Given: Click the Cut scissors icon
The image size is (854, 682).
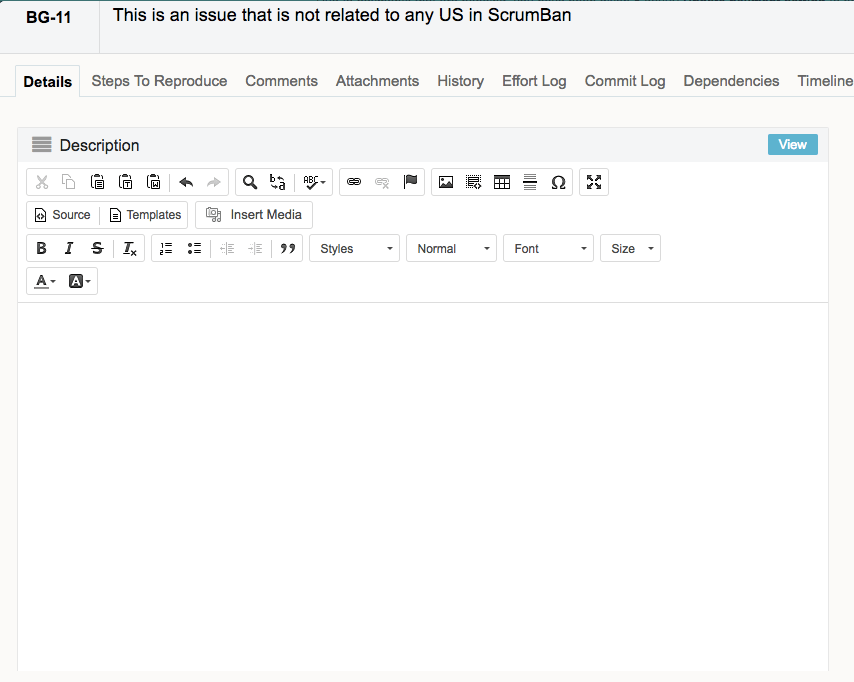Looking at the screenshot, I should pos(42,182).
